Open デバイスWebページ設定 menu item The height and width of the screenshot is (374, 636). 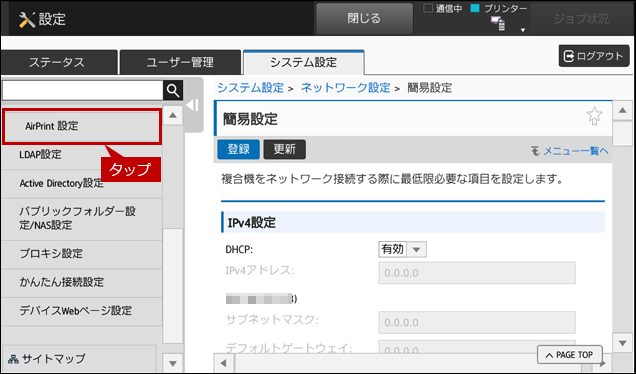coord(82,311)
